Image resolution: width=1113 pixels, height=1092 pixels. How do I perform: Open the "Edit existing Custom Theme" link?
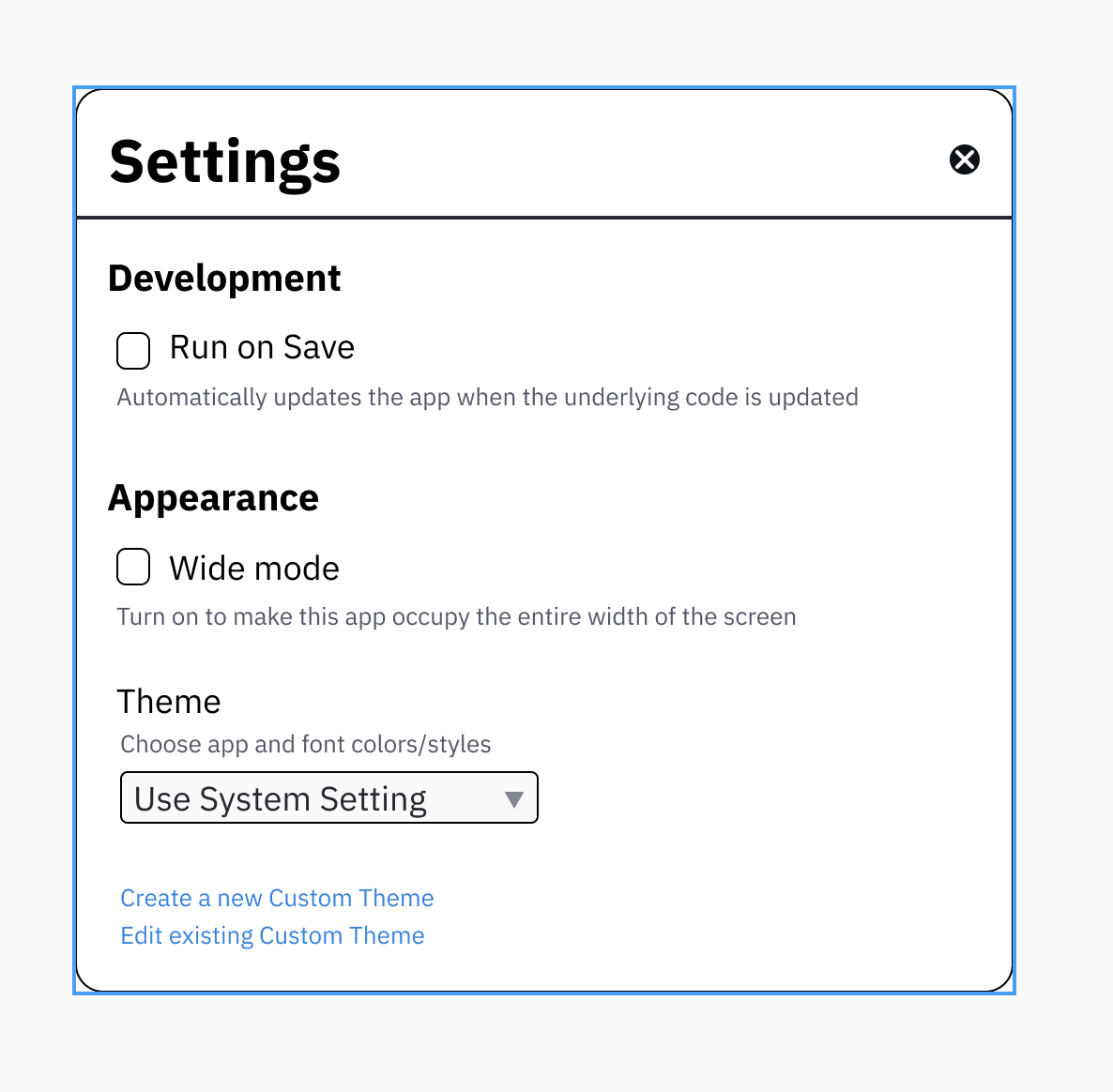272,935
